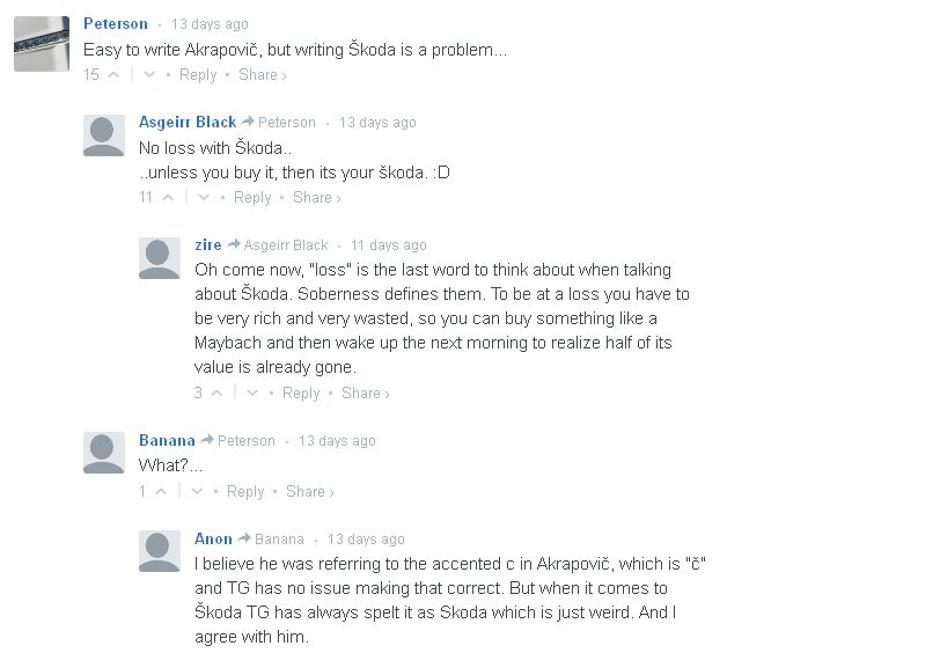Downvote Banana's "What?..." comment
This screenshot has width=940, height=653.
[197, 491]
